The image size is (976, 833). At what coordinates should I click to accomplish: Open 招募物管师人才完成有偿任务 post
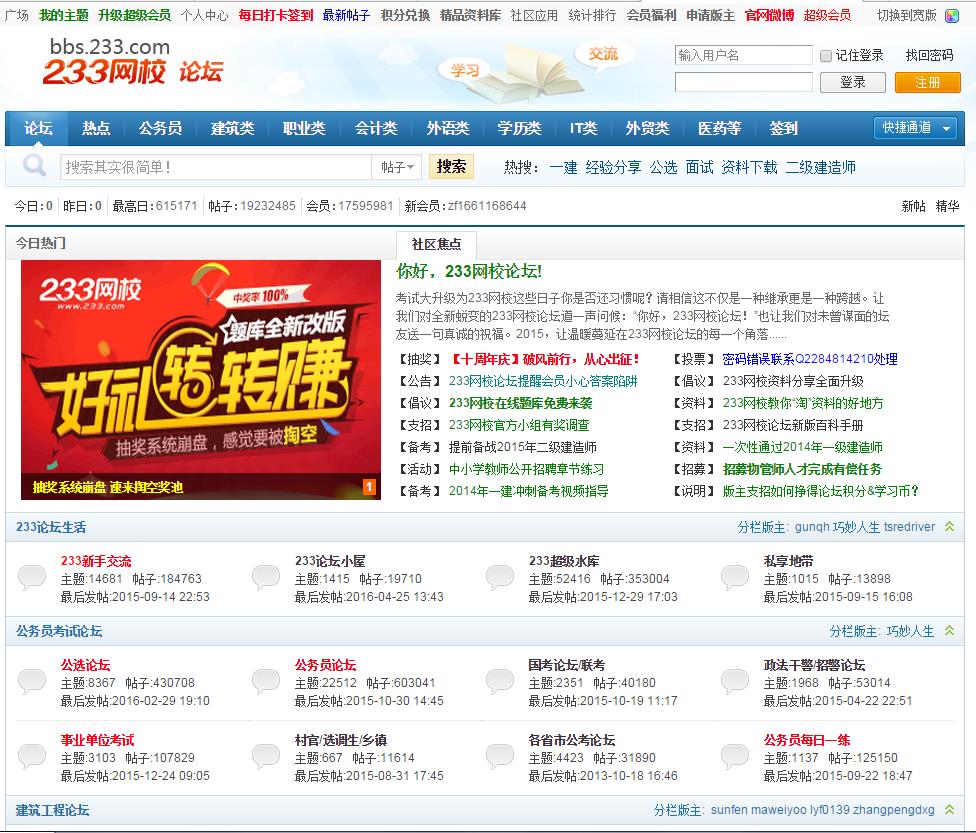click(802, 469)
